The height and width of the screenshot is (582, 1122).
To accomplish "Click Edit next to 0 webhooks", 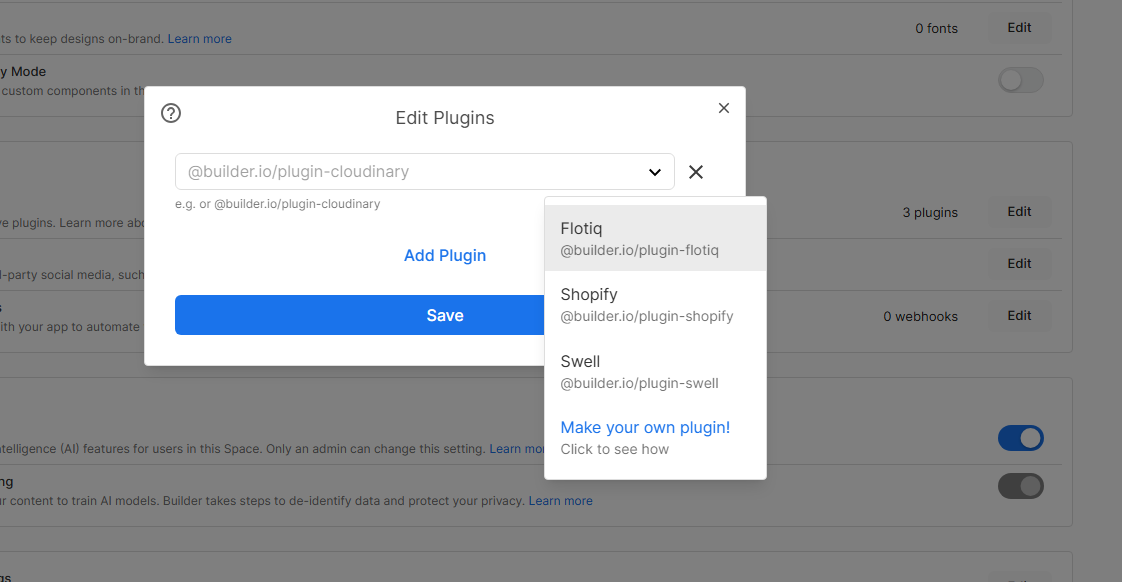I will point(1019,316).
